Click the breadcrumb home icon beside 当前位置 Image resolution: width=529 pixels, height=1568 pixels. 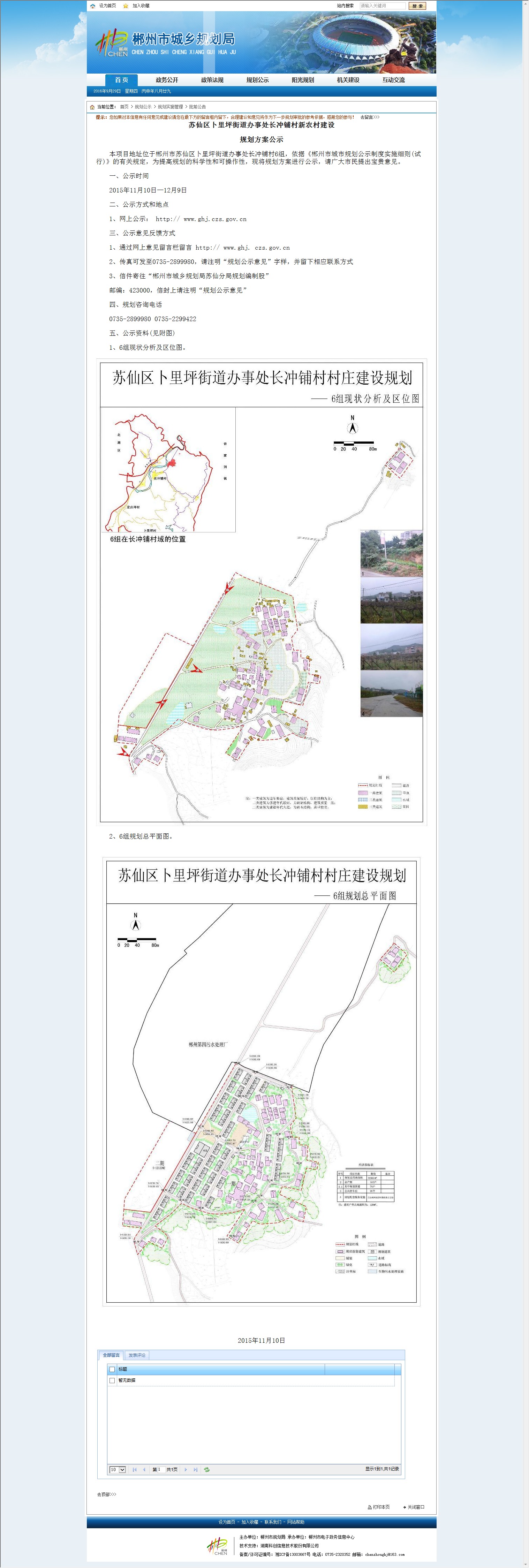coord(92,107)
